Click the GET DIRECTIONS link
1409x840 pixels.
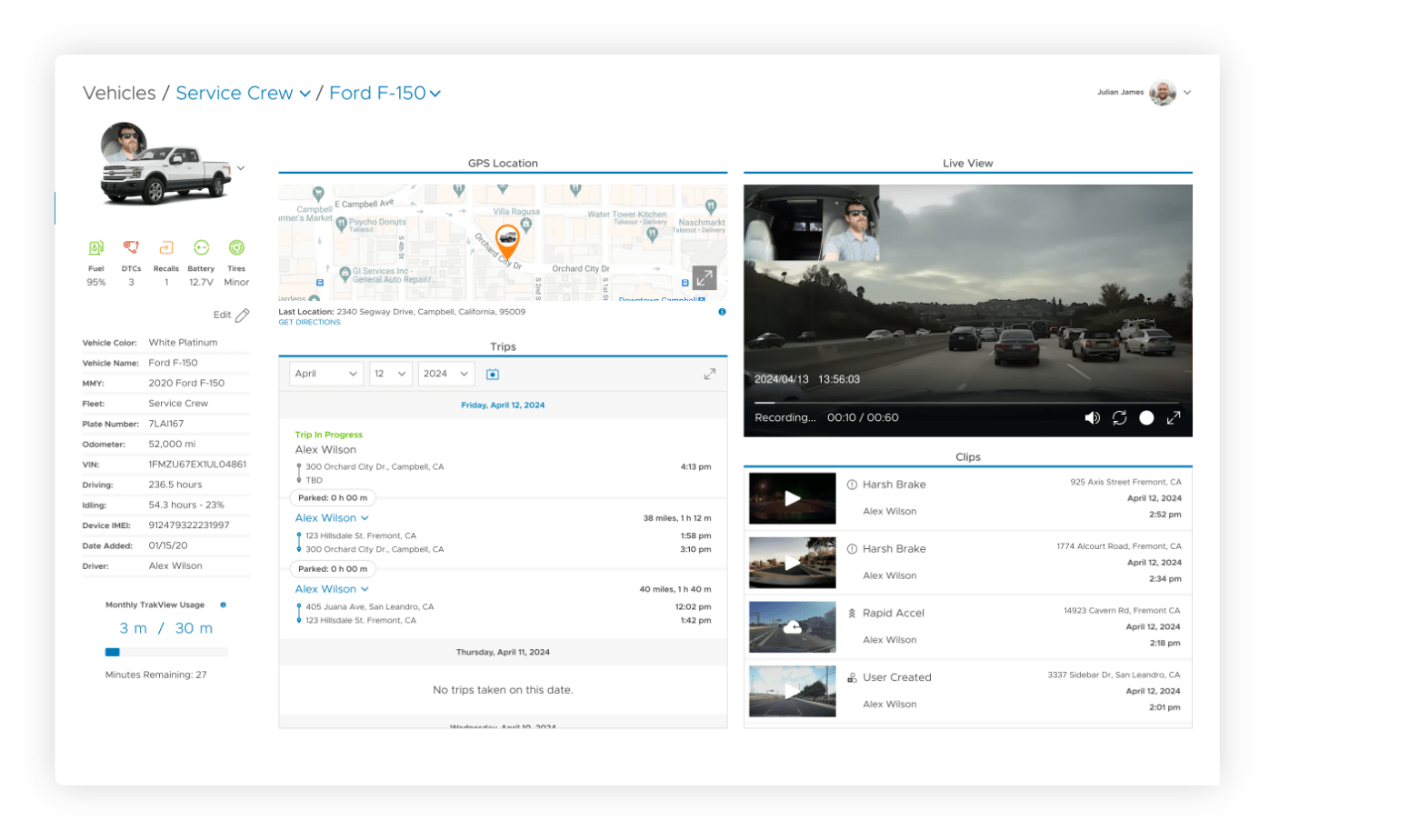309,323
